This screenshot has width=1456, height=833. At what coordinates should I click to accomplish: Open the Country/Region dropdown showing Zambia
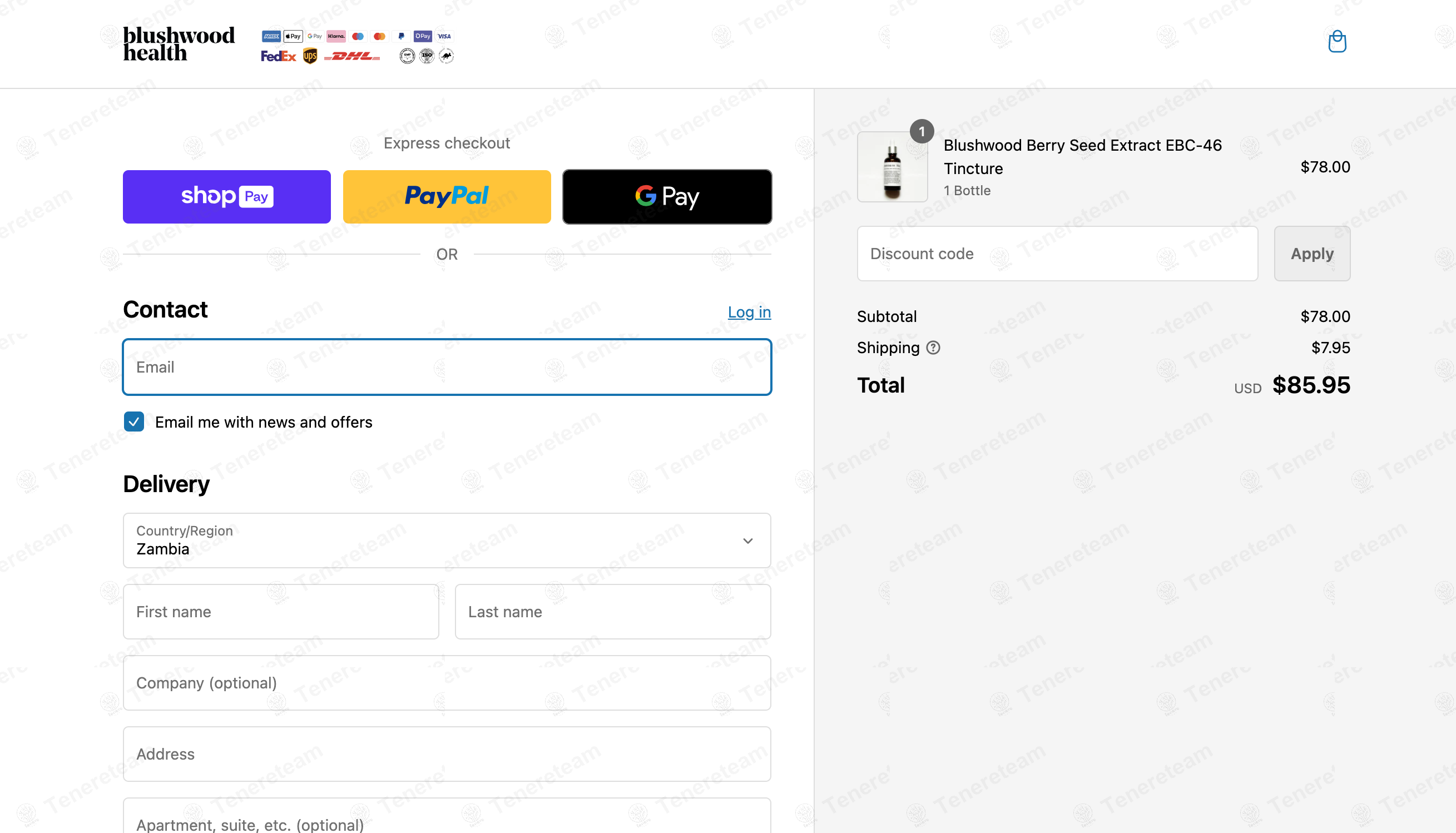pos(447,540)
